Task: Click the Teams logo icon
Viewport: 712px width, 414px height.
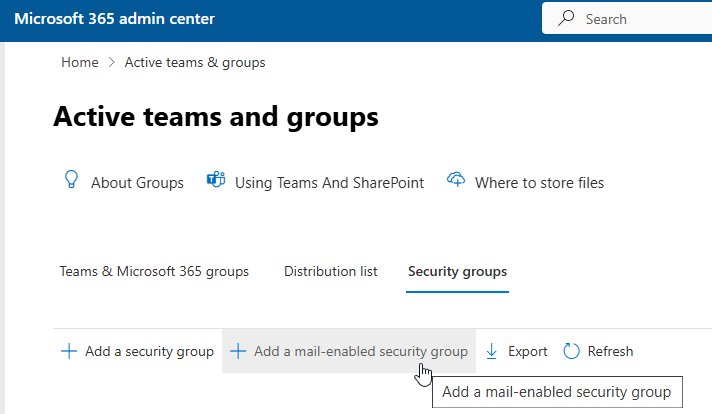Action: coord(215,181)
